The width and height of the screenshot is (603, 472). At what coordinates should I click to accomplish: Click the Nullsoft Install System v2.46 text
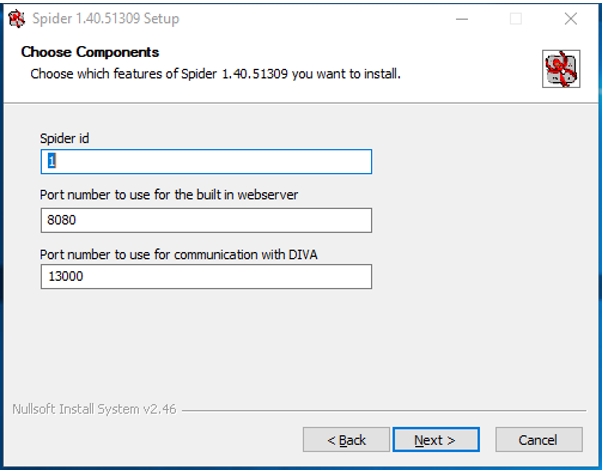[94, 409]
